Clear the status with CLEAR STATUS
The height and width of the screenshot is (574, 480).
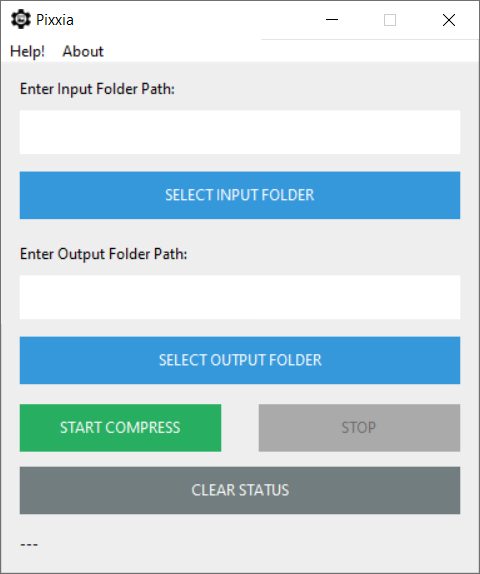(x=240, y=491)
